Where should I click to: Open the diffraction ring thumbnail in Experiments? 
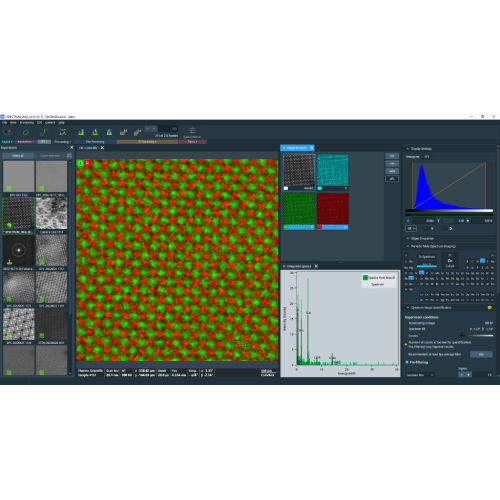coord(19,250)
